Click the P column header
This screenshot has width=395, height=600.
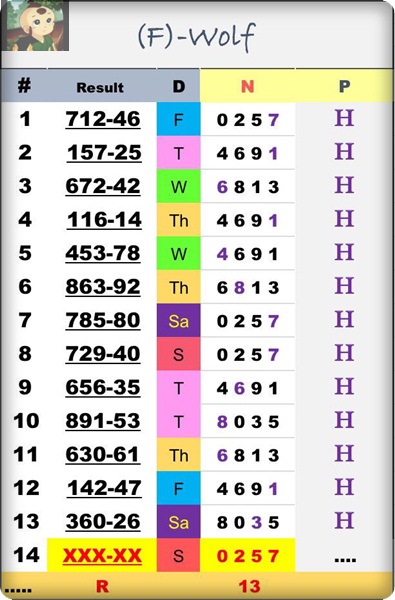point(344,86)
